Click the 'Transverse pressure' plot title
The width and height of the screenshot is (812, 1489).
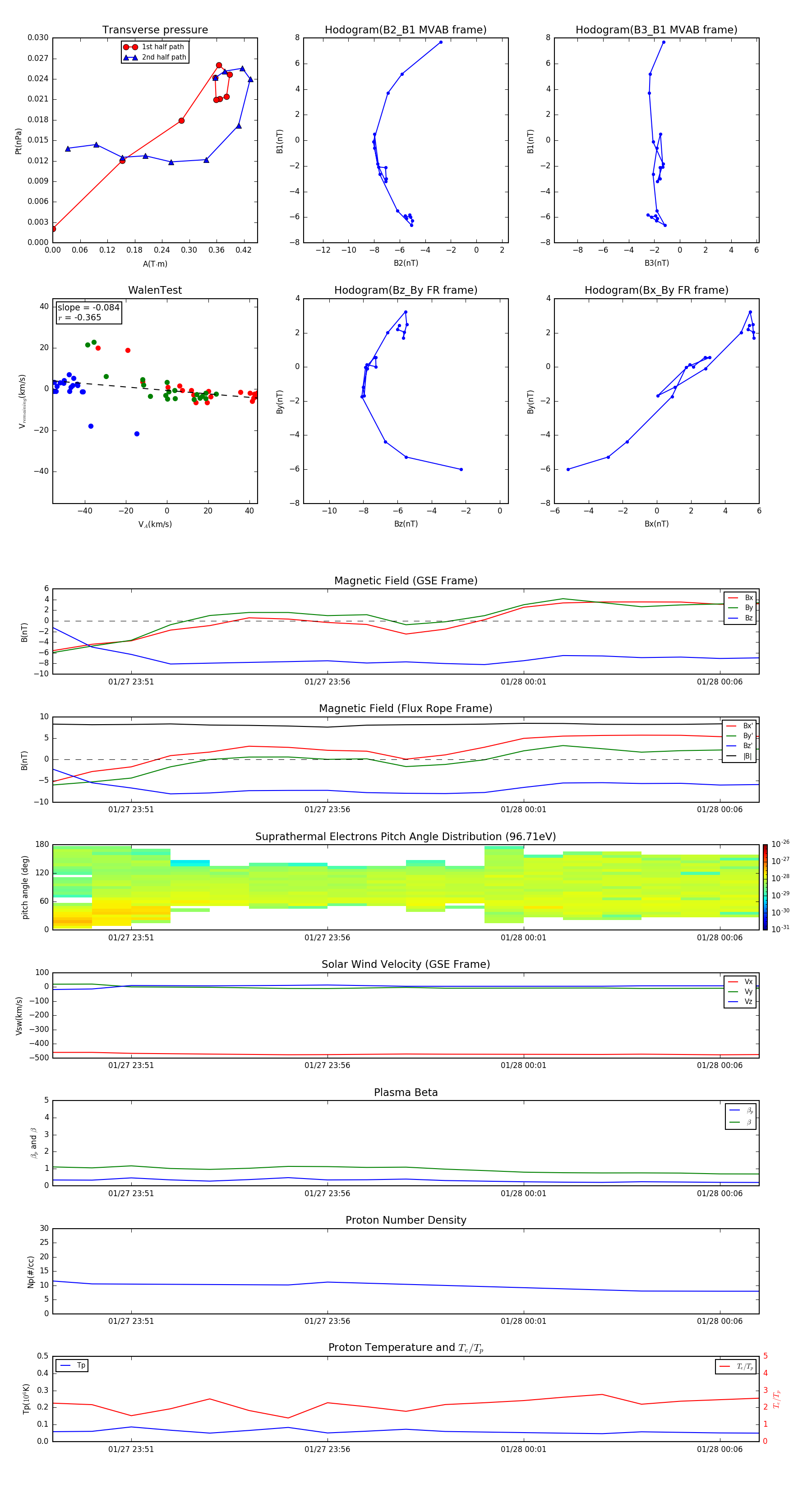[155, 29]
